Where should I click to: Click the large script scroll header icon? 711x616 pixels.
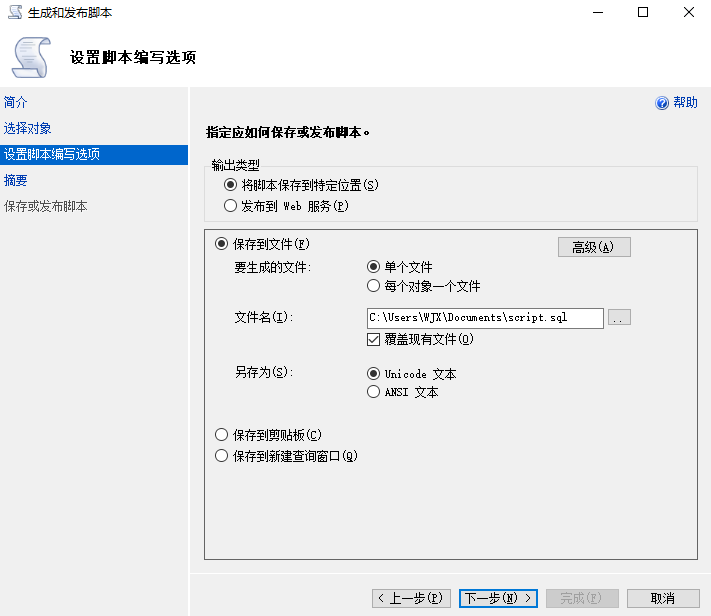point(31,58)
